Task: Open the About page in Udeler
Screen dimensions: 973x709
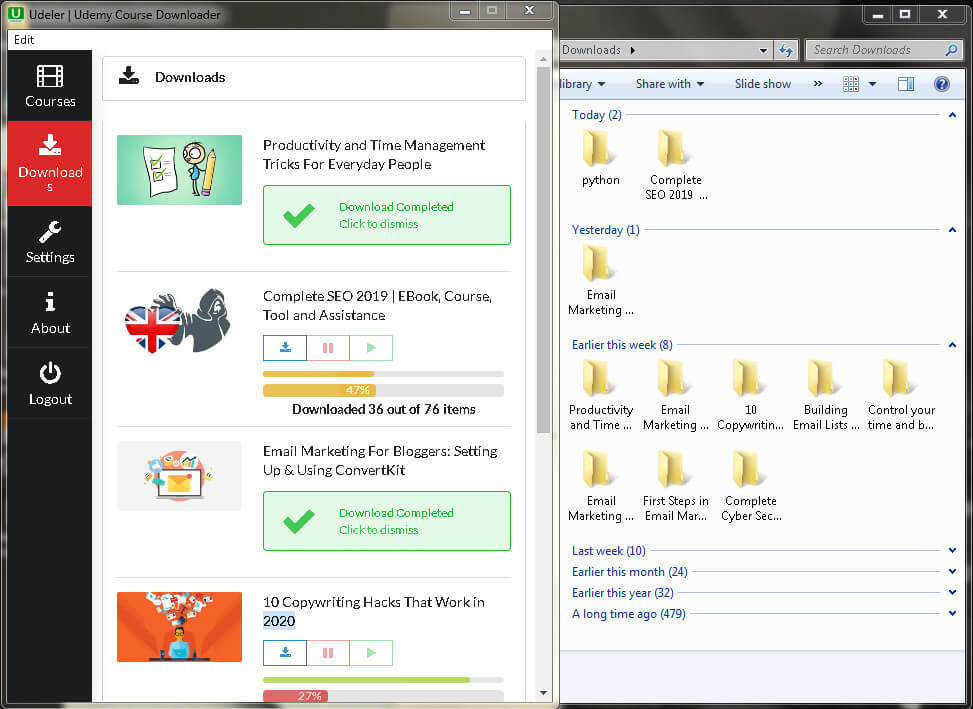Action: (50, 313)
